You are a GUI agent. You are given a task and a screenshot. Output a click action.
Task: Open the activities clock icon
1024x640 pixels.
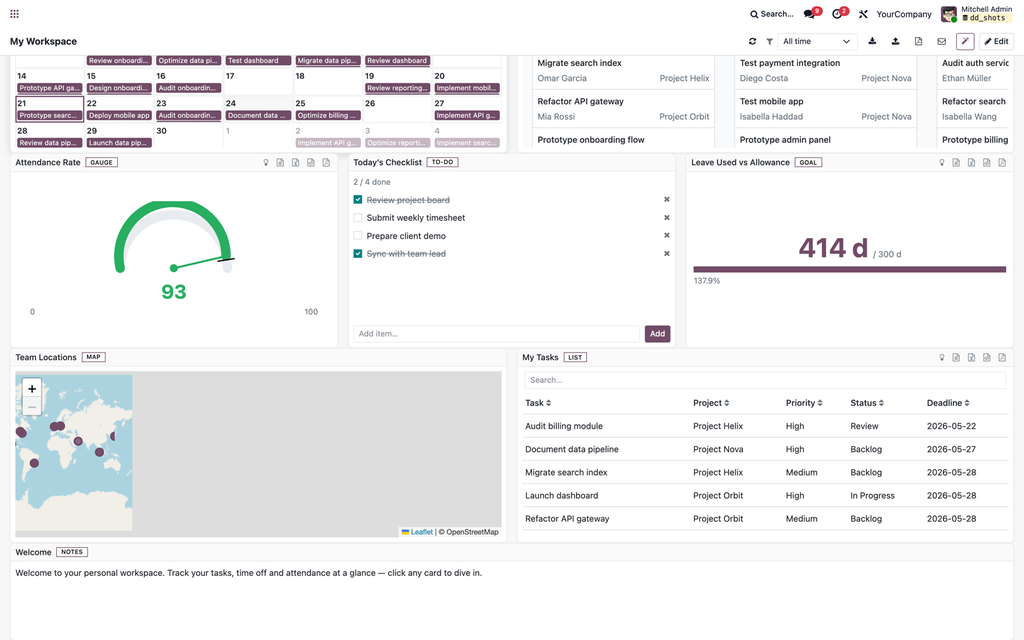[x=837, y=14]
